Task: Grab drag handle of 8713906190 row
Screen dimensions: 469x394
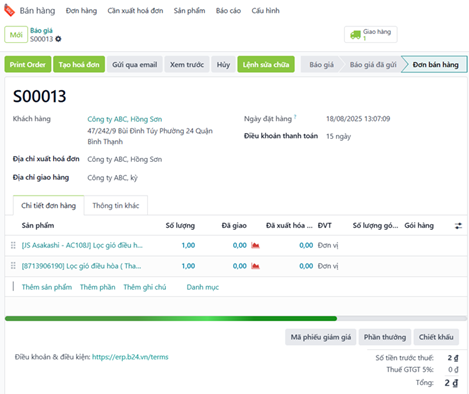Action: pos(13,266)
